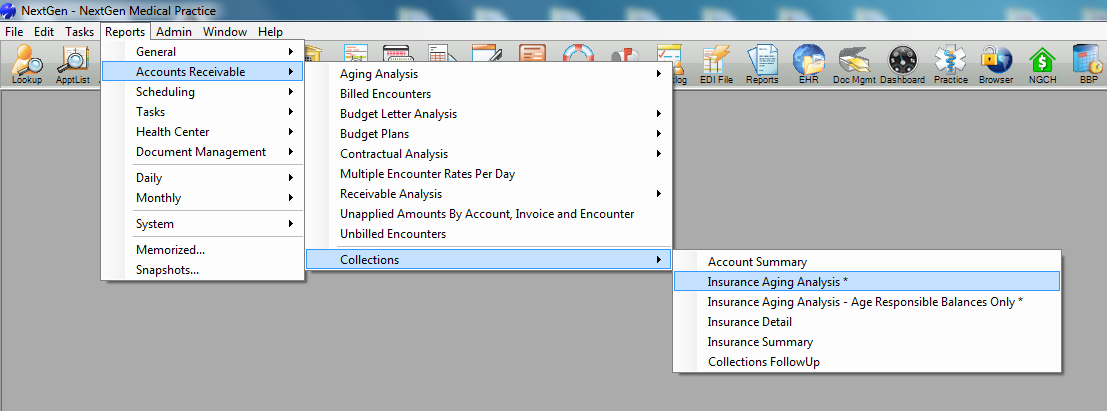Viewport: 1107px width, 411px height.
Task: Choose the Billed Encounters report
Action: pyautogui.click(x=489, y=94)
